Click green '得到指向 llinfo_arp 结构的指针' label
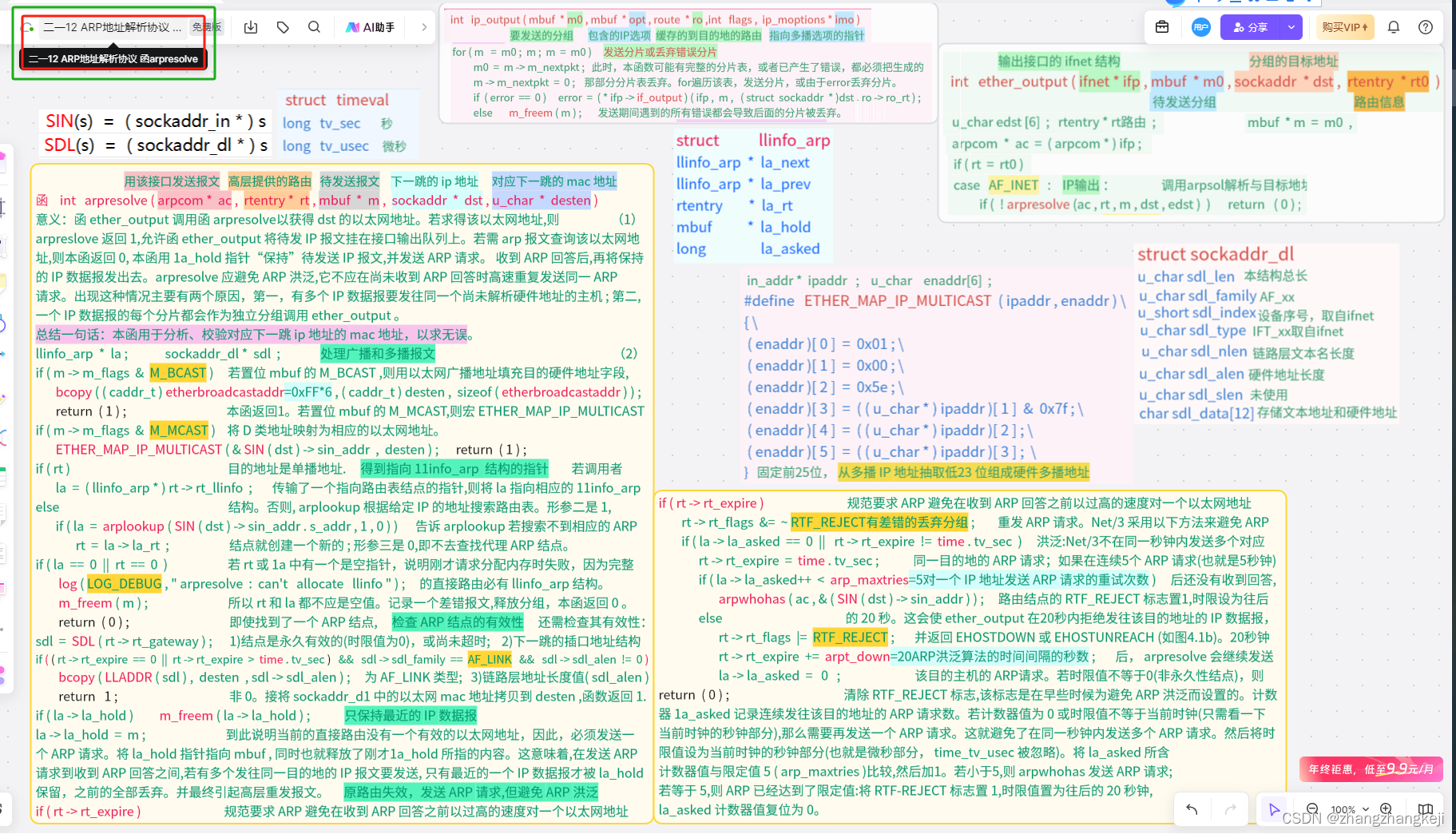1456x834 pixels. 454,469
